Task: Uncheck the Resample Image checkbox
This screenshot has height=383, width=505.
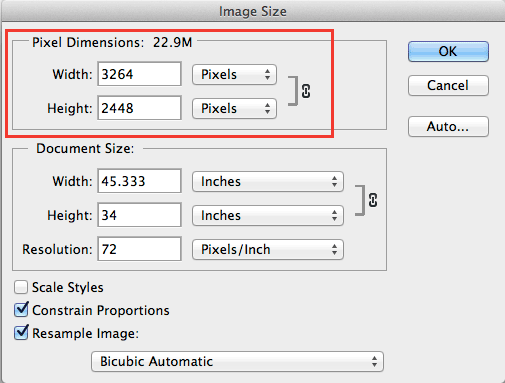Action: 21,332
